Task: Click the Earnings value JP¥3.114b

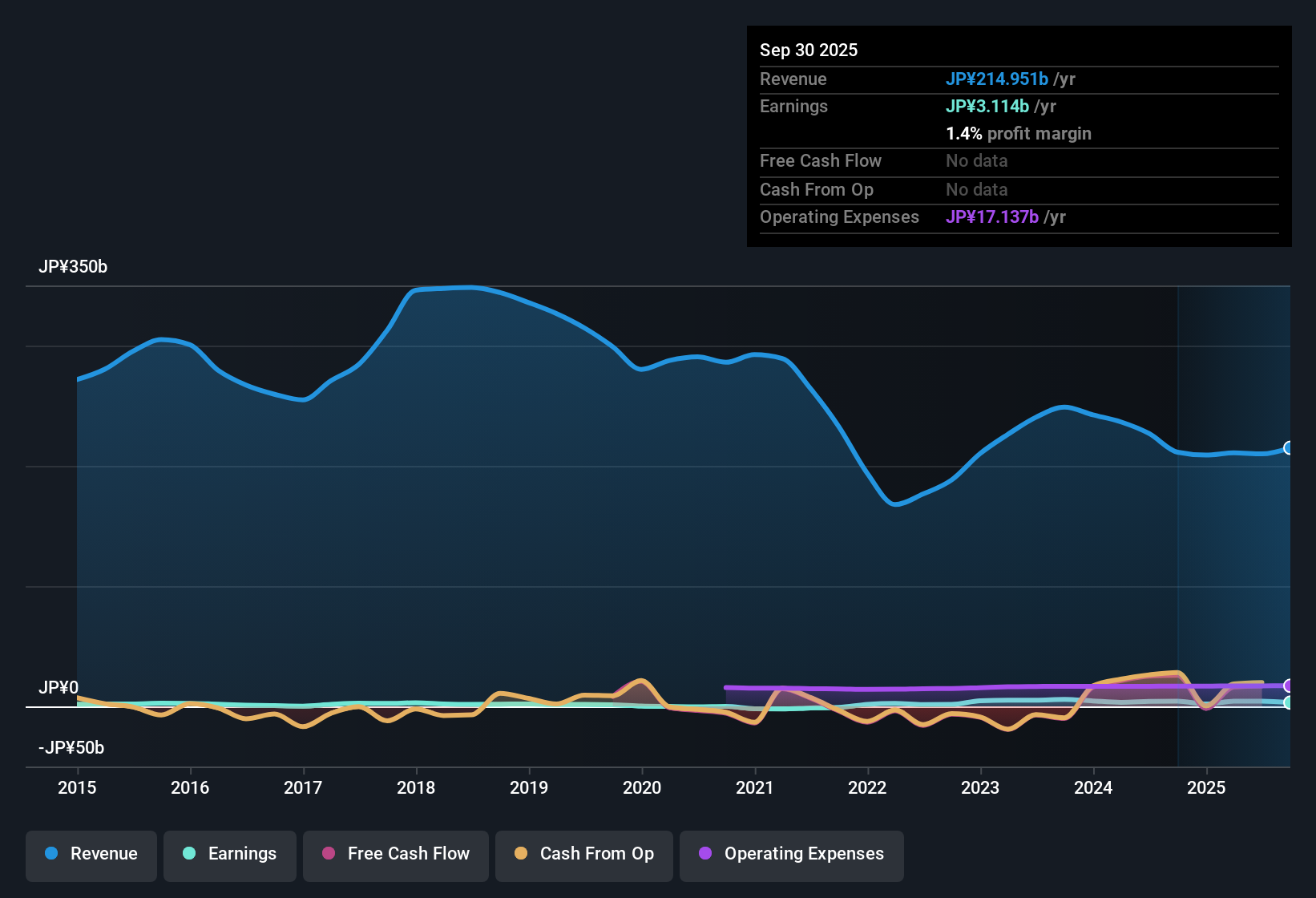Action: tap(987, 106)
